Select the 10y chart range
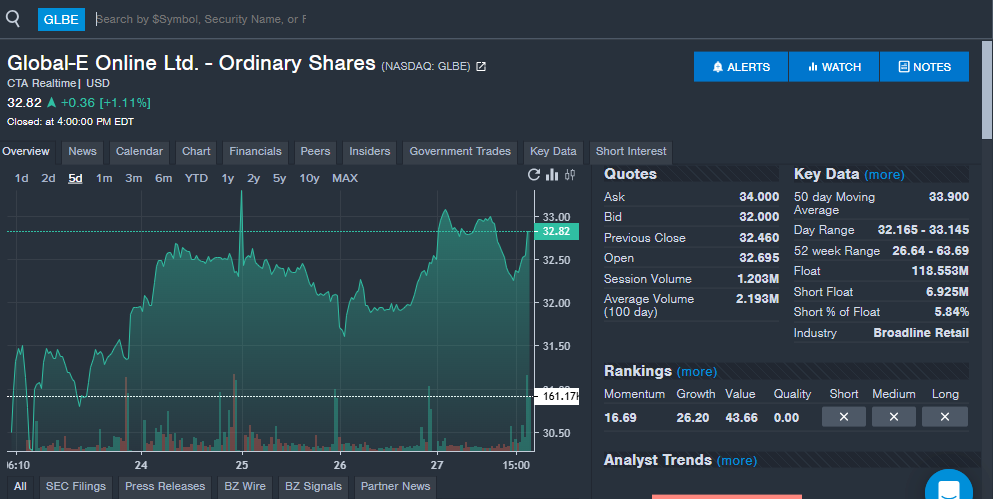The image size is (993, 499). [x=309, y=179]
